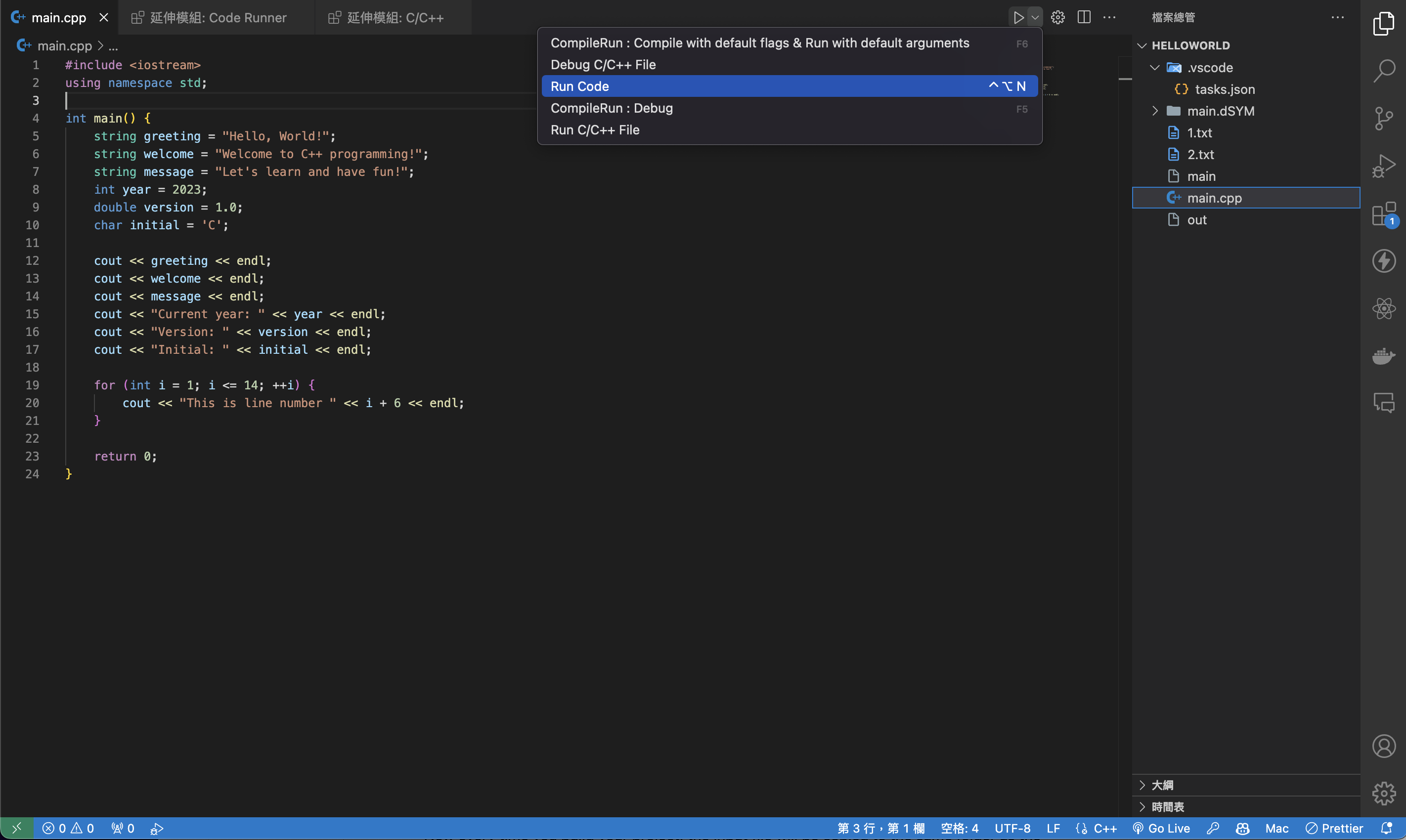
Task: Open the chat bubbles view in activity bar
Action: pos(1383,404)
